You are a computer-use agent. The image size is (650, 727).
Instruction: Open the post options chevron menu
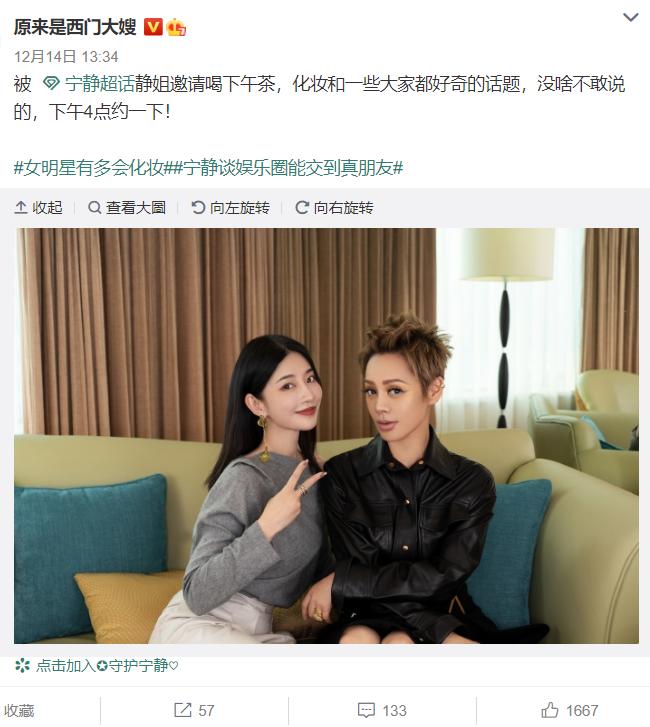(631, 17)
